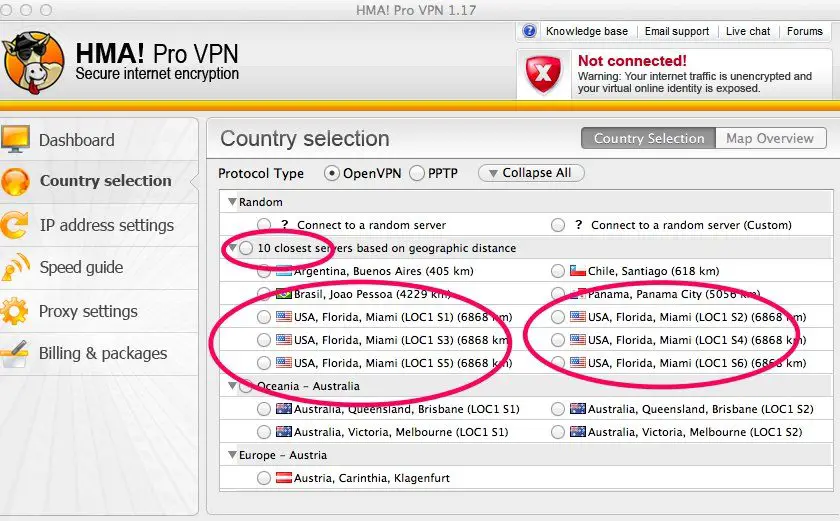Click the blue help question mark icon
Screen dimensions: 840x521
click(x=529, y=31)
